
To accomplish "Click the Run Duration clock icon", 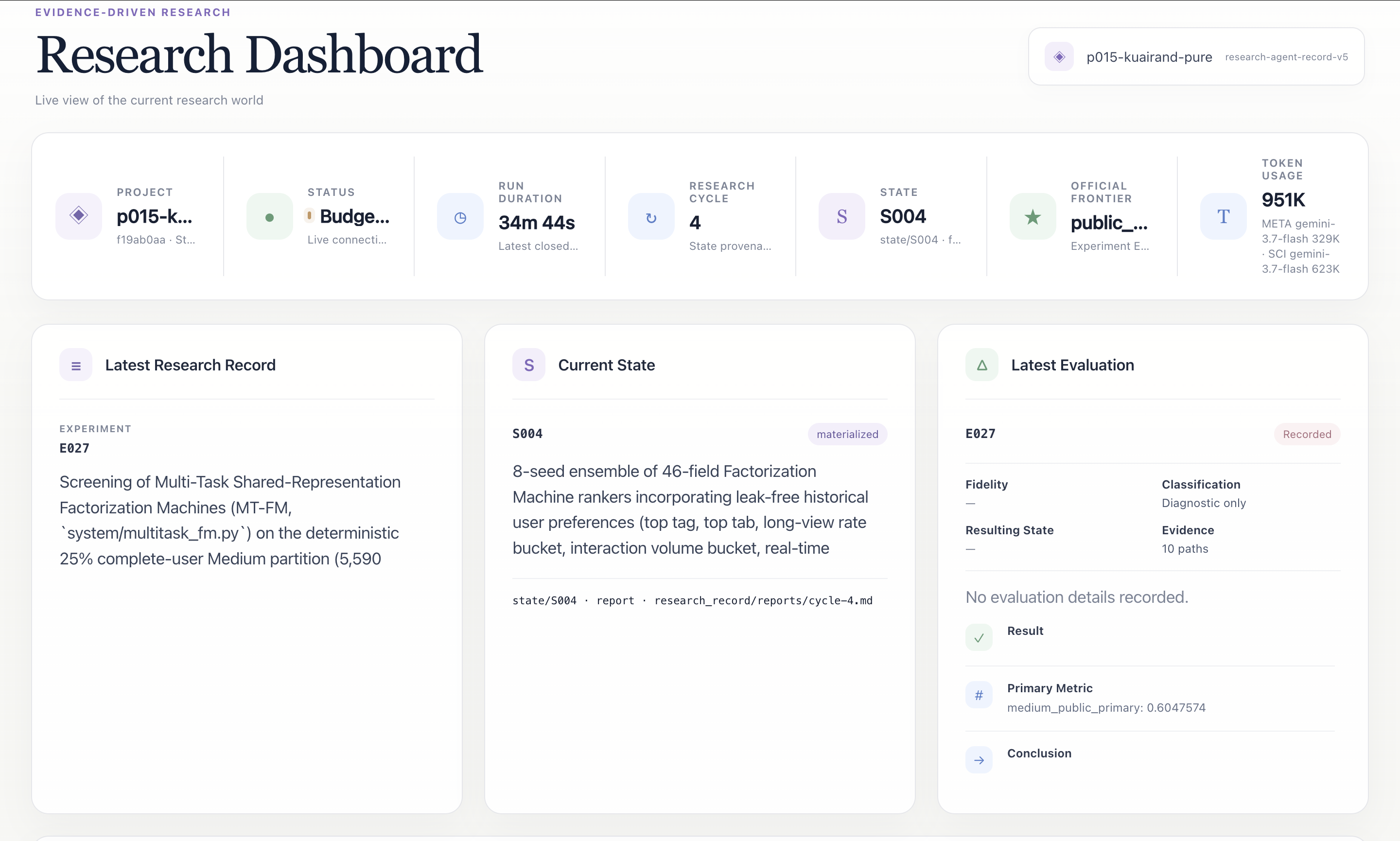I will [460, 216].
